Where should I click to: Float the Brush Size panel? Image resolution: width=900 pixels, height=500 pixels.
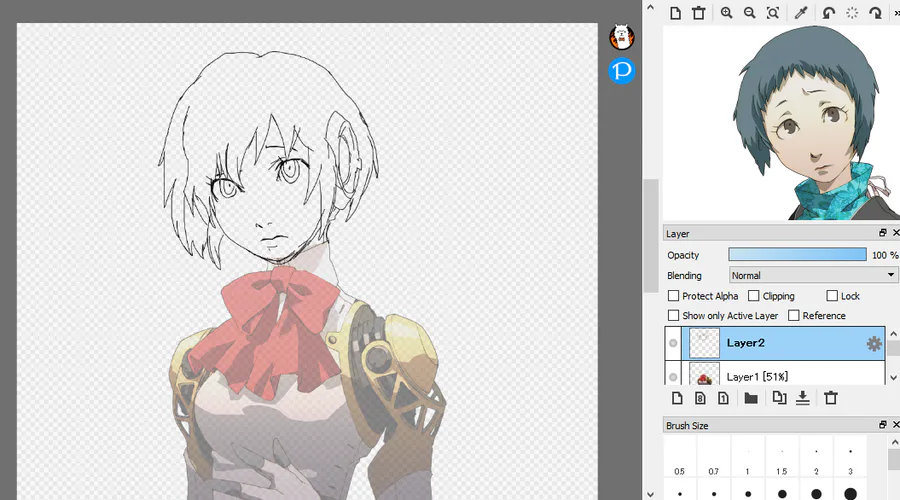[x=883, y=425]
